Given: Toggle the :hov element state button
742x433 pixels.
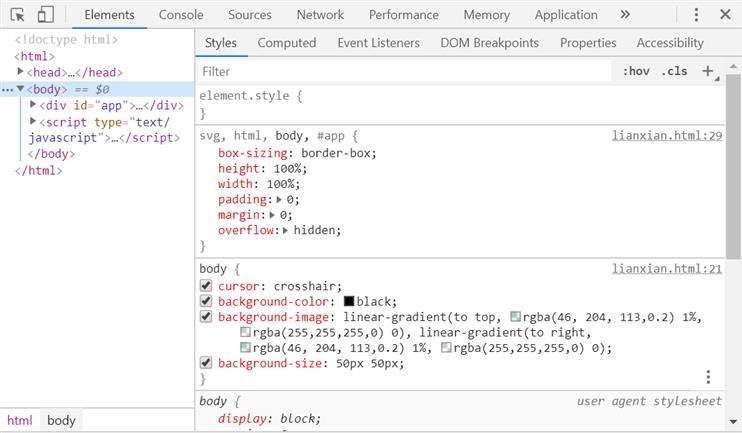Looking at the screenshot, I should point(636,71).
